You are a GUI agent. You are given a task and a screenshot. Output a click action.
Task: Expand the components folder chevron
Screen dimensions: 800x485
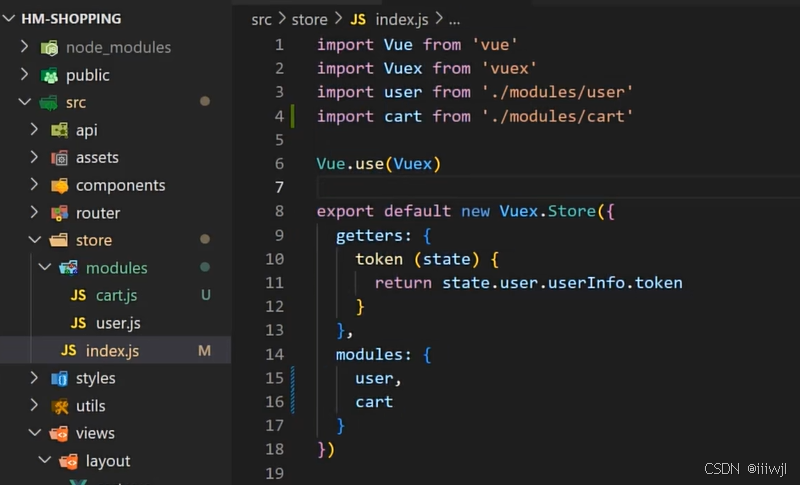pyautogui.click(x=34, y=184)
